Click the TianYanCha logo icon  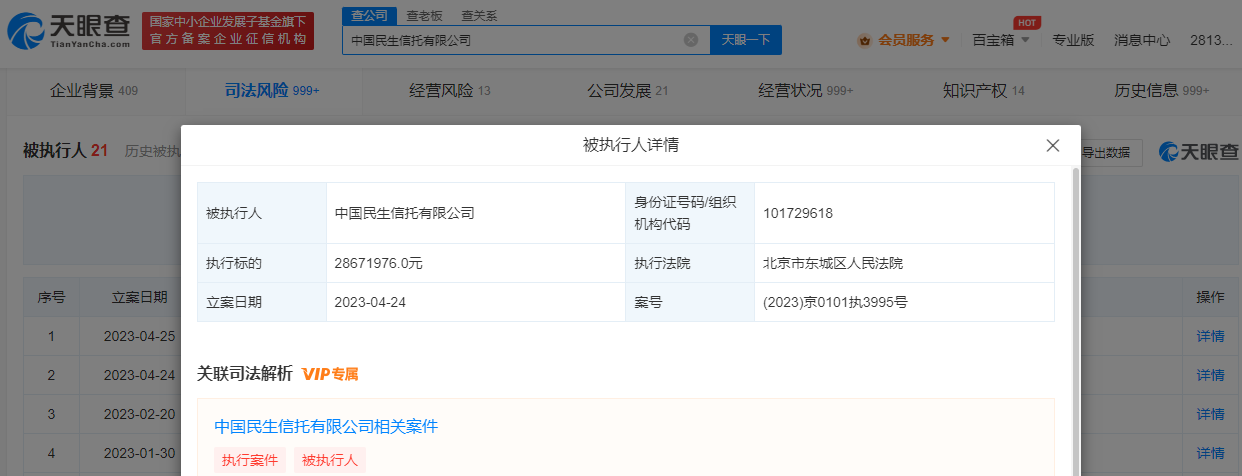tap(25, 32)
